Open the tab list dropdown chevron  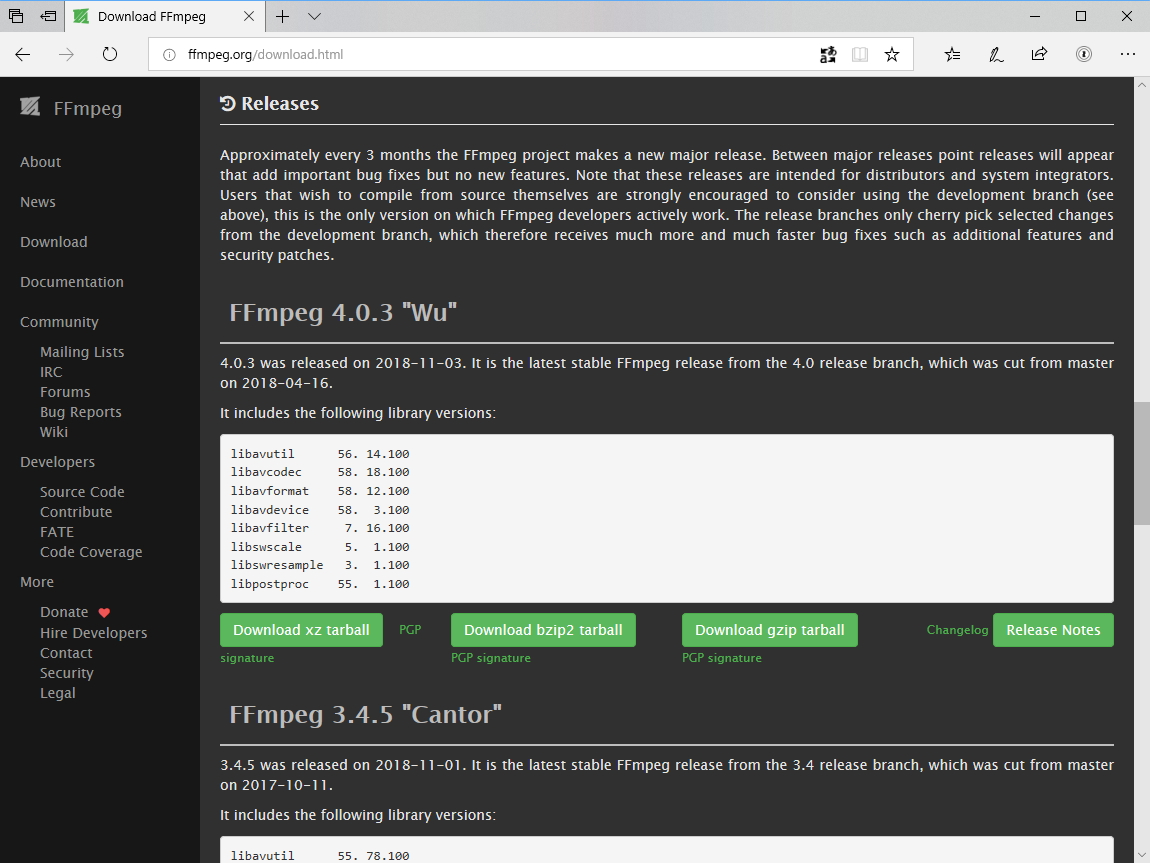pos(315,16)
